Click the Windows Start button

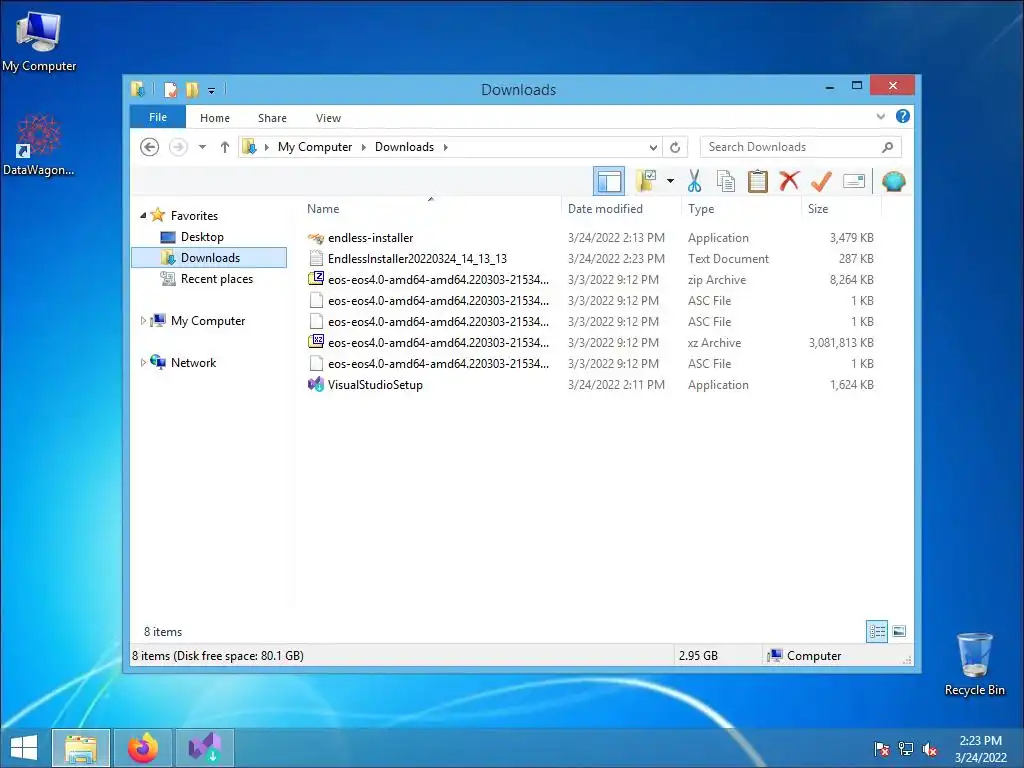click(24, 748)
